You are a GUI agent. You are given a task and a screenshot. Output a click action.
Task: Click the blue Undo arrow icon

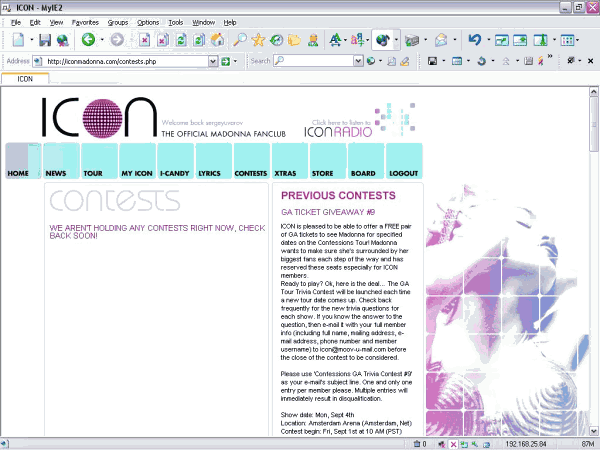pyautogui.click(x=475, y=39)
